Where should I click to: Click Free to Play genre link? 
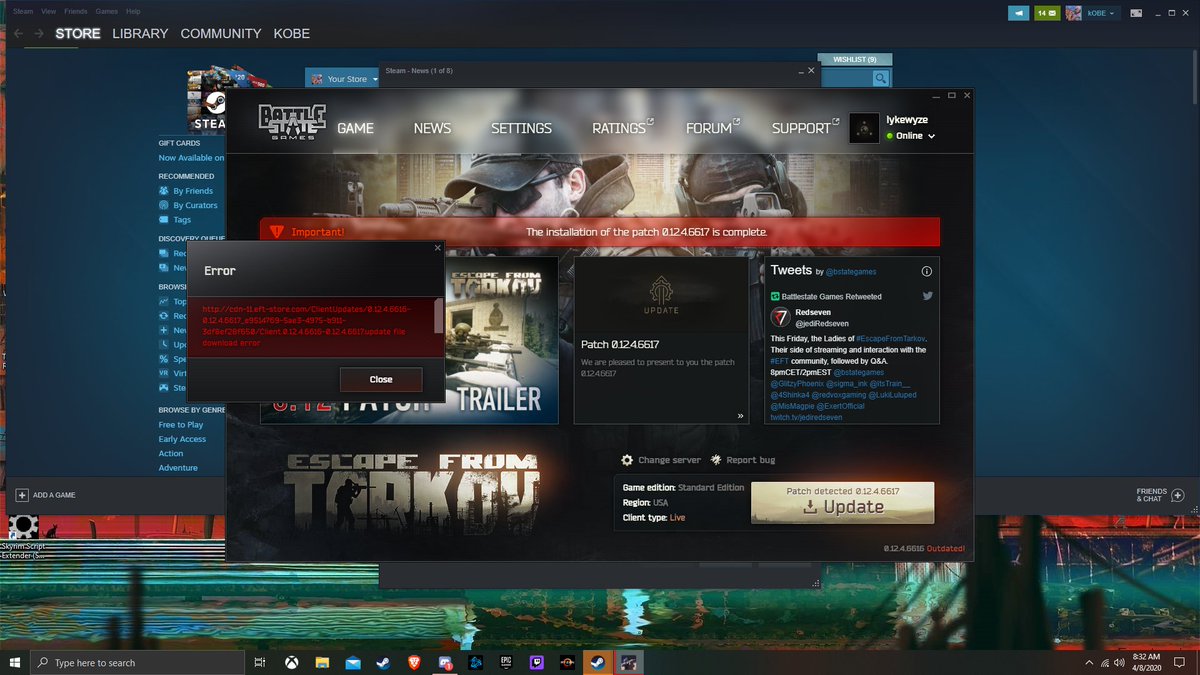point(181,425)
